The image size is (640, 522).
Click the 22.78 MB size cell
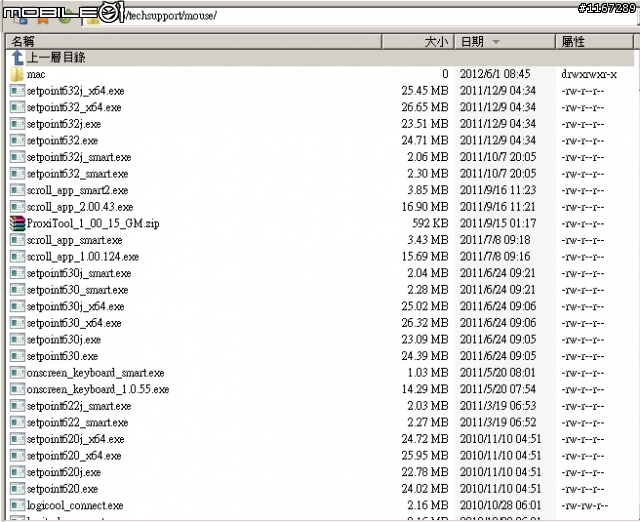point(425,472)
